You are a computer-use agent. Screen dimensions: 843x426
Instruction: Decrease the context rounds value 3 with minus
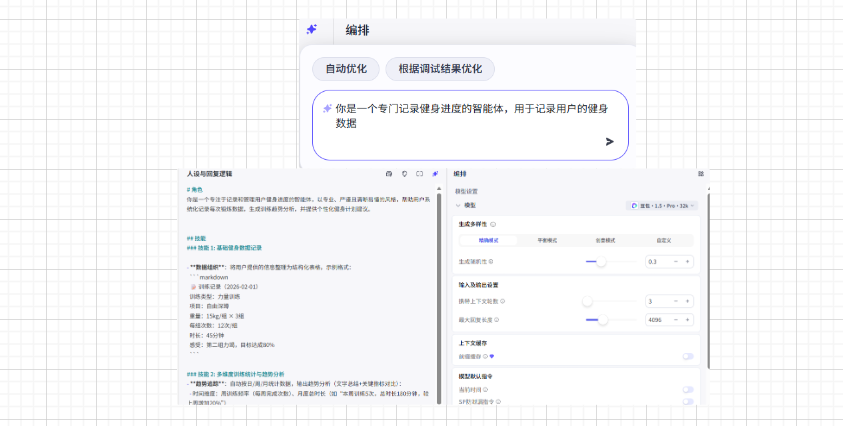(x=676, y=301)
